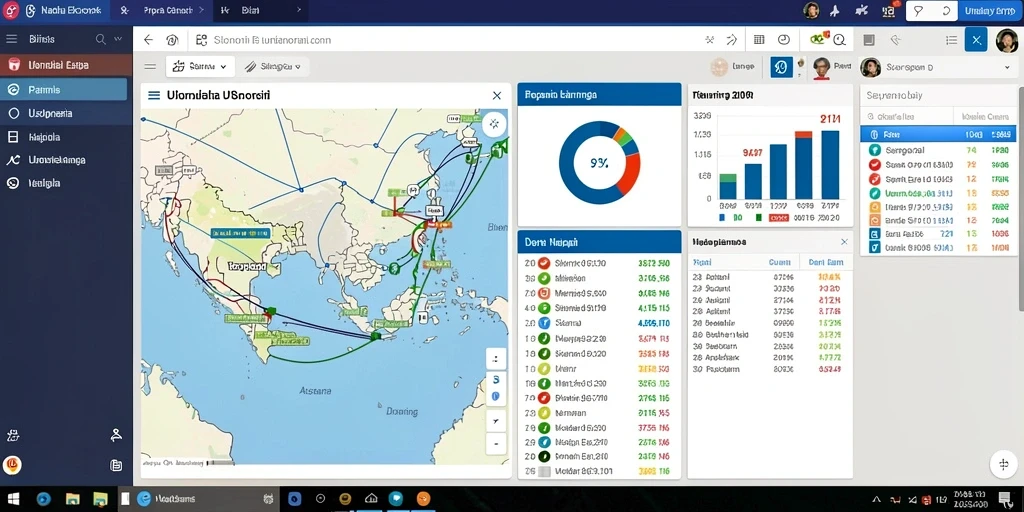Open the Sarma dropdown in the toolbar
1024x512 pixels.
200,67
